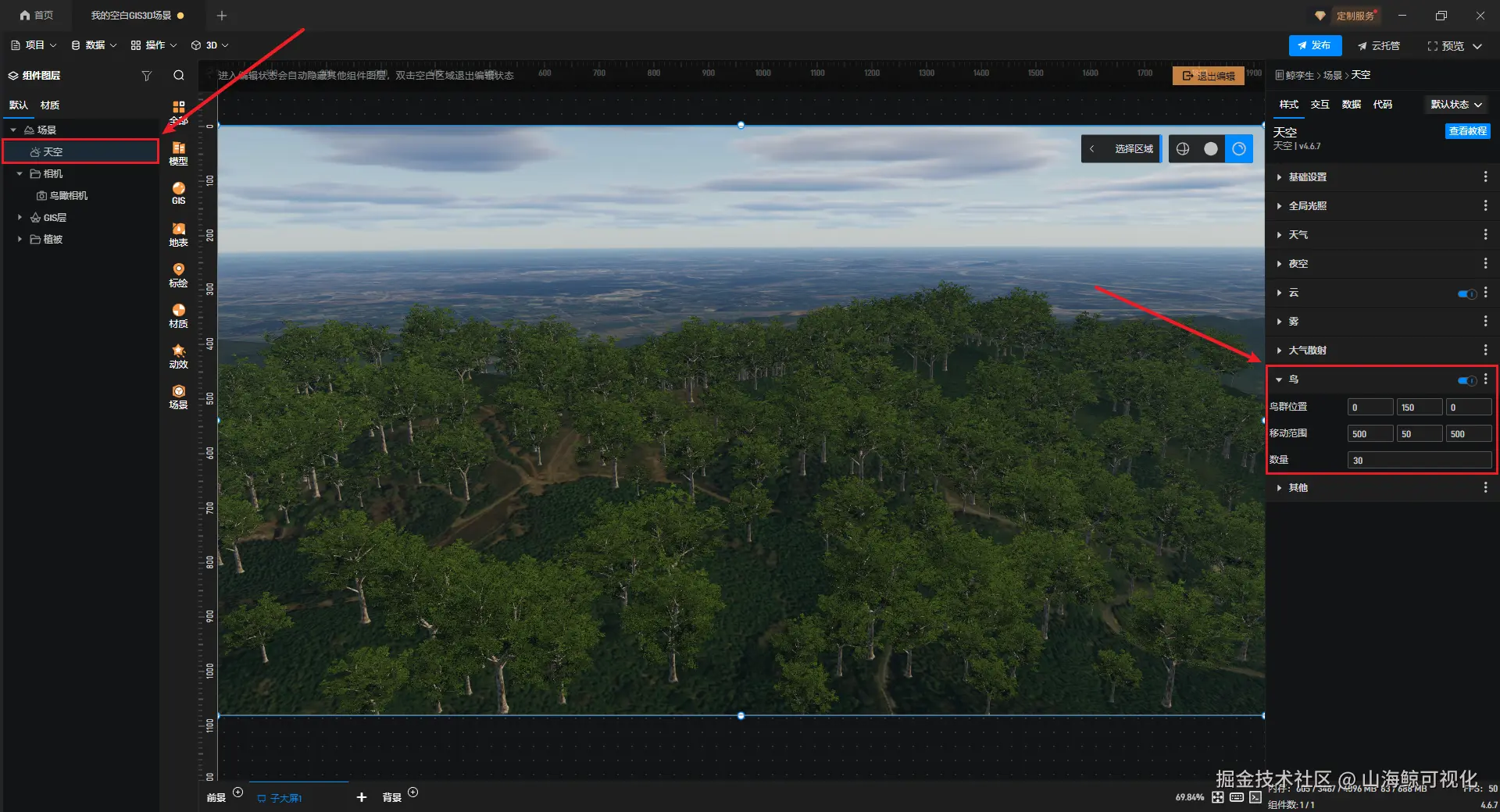Click the 查看教程 button
Image resolution: width=1500 pixels, height=812 pixels.
click(1467, 131)
